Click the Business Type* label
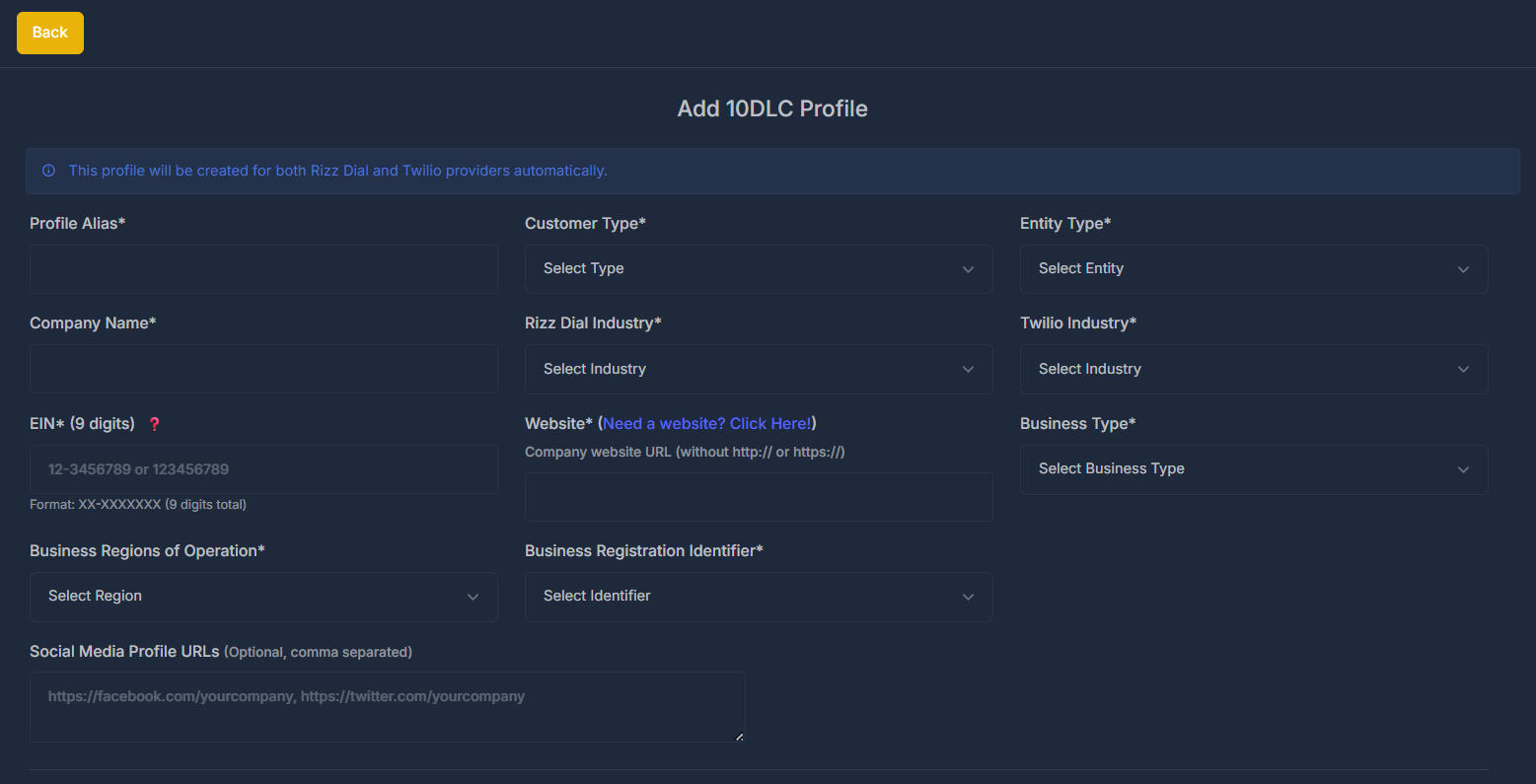 tap(1078, 424)
